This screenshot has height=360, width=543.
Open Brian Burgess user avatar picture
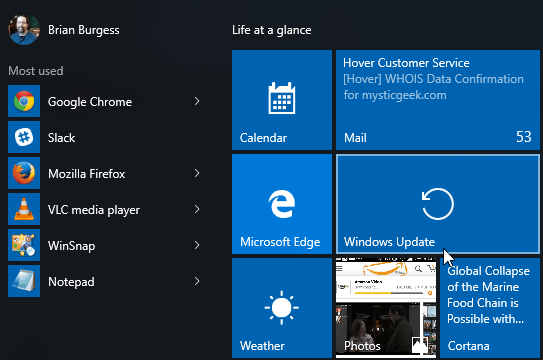(24, 29)
